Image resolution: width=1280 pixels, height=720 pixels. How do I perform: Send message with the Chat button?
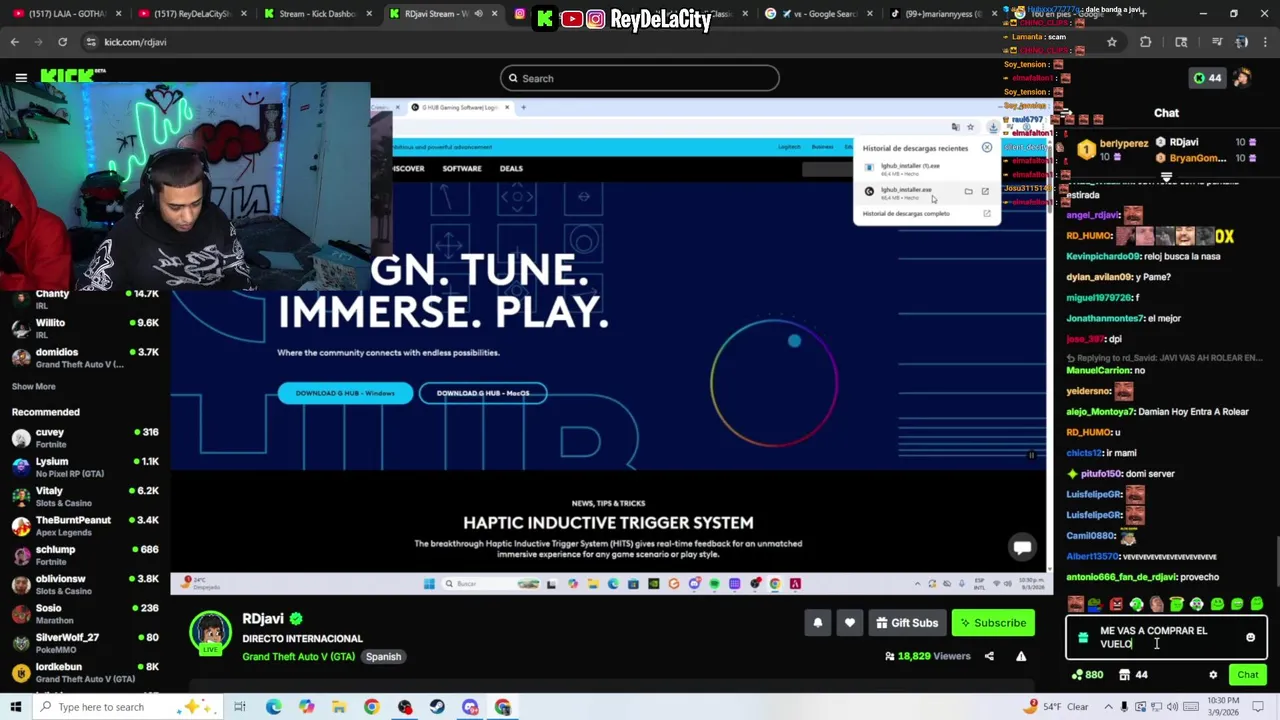tap(1247, 675)
